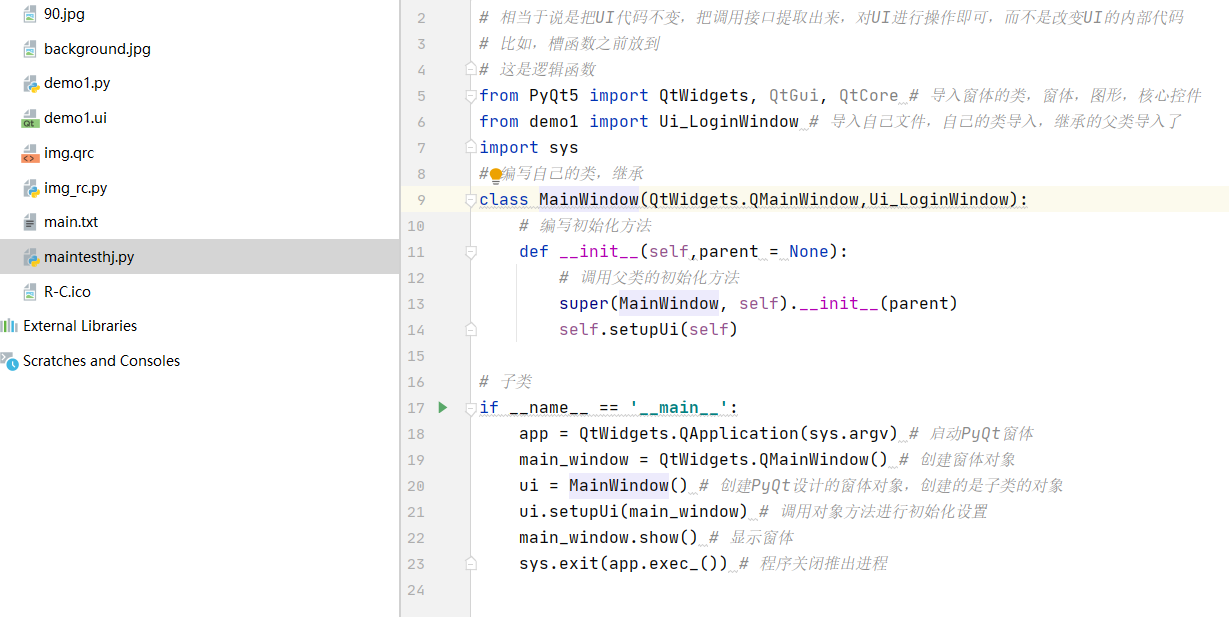Screen dimensions: 1229x617
Task: Click the R-C.ico file icon
Action: (x=30, y=292)
